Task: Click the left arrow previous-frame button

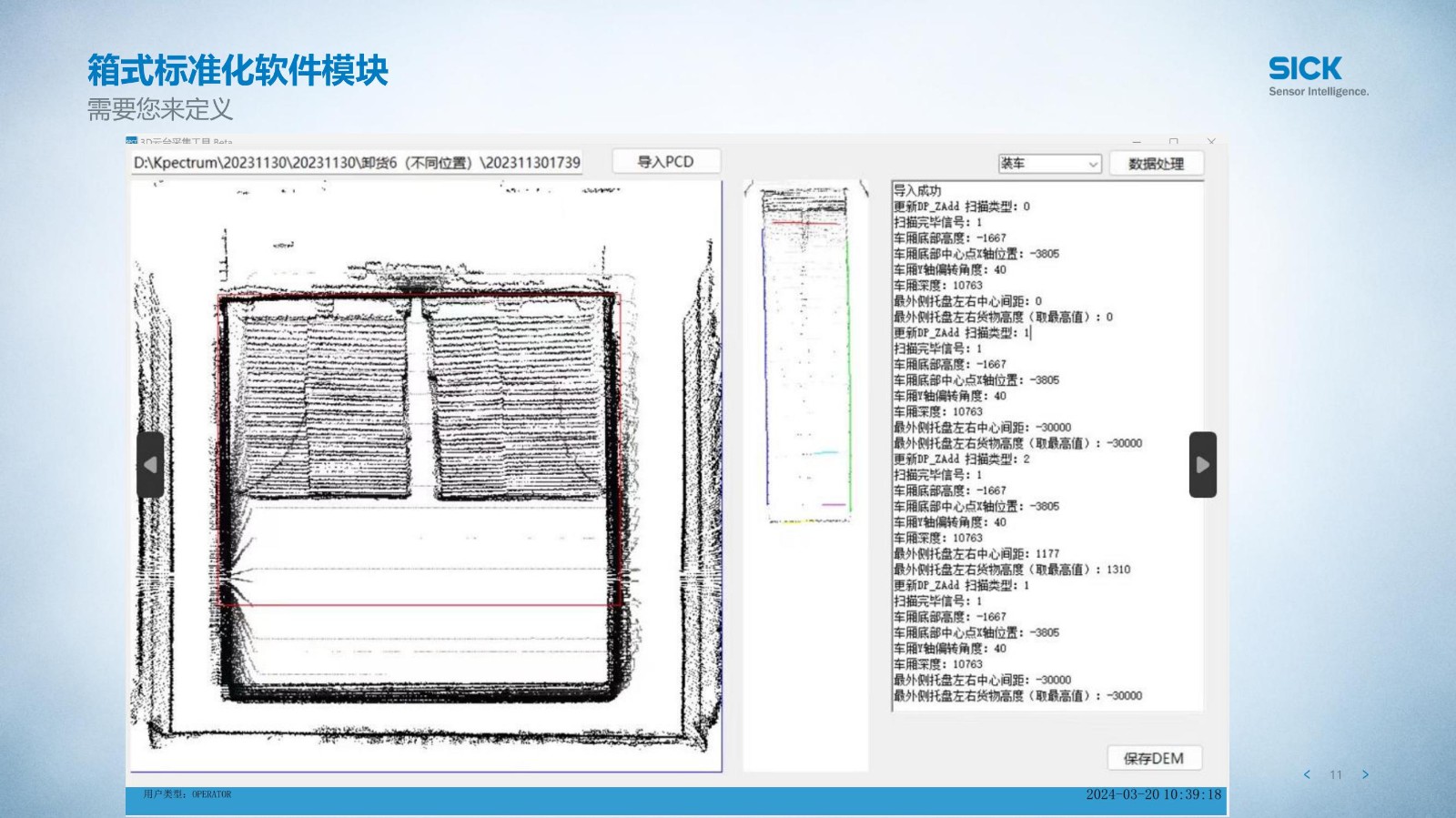Action: click(x=150, y=465)
